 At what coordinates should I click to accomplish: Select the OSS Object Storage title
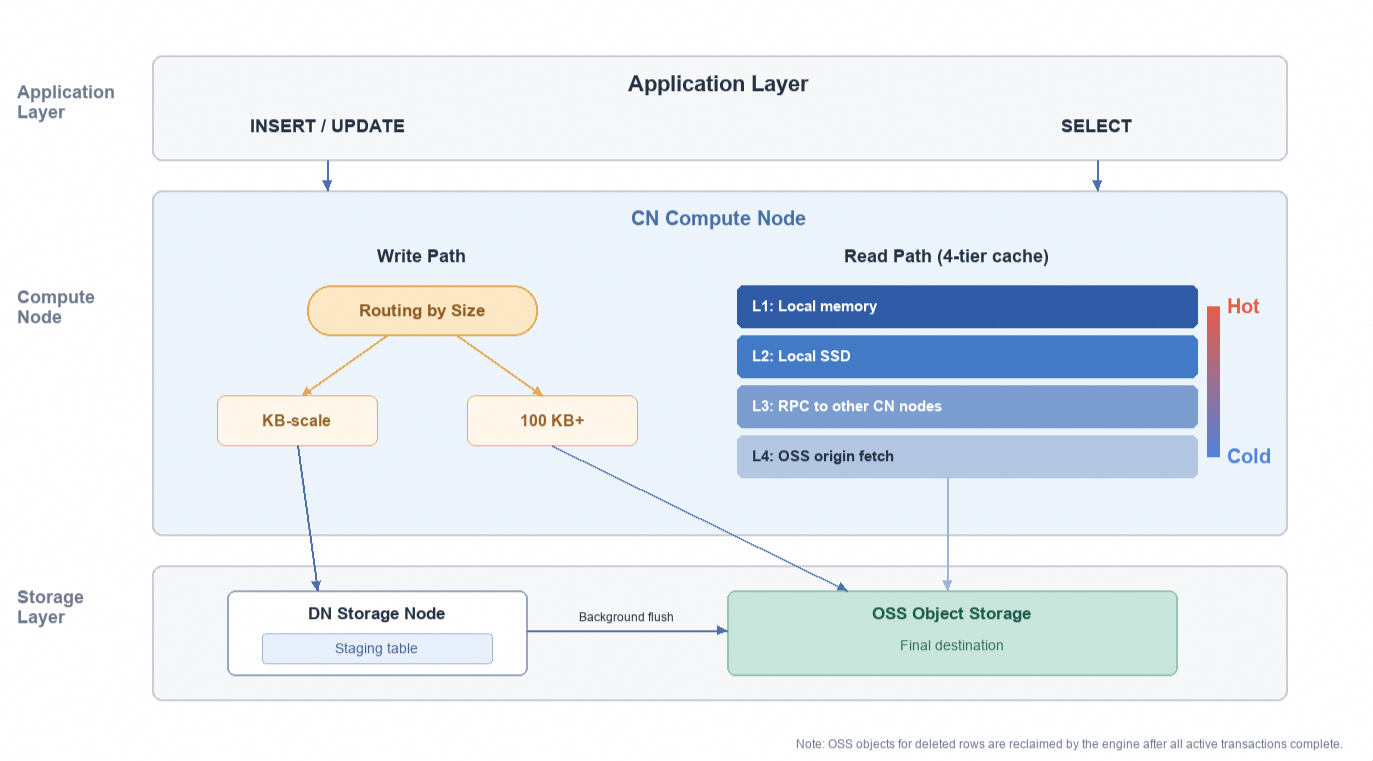pyautogui.click(x=951, y=613)
